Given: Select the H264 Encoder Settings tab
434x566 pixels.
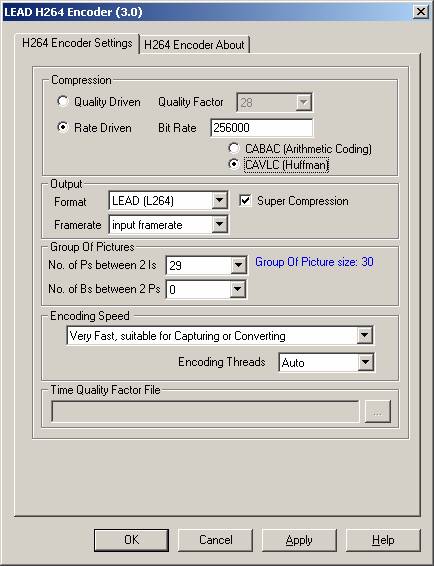Looking at the screenshot, I should click(x=77, y=43).
